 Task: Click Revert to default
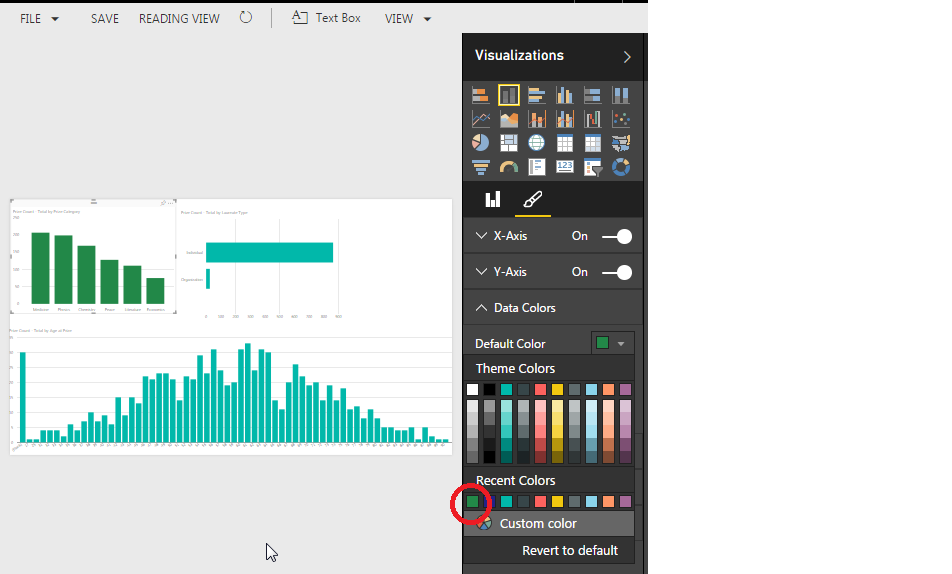coord(570,550)
